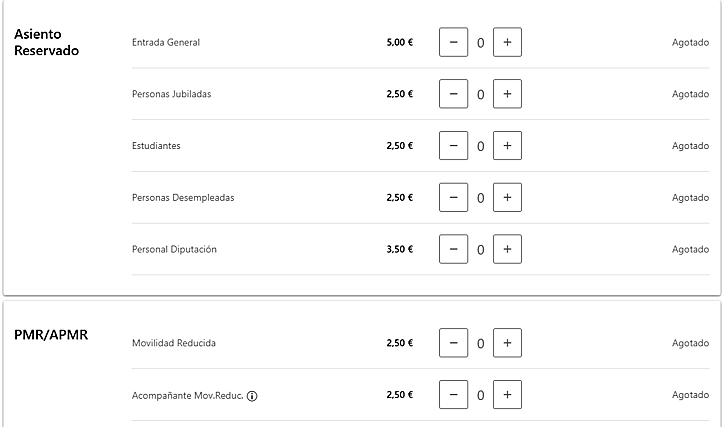Click the Movilidad Reducida quantity number
Viewport: 724px width, 427px height.
click(480, 344)
